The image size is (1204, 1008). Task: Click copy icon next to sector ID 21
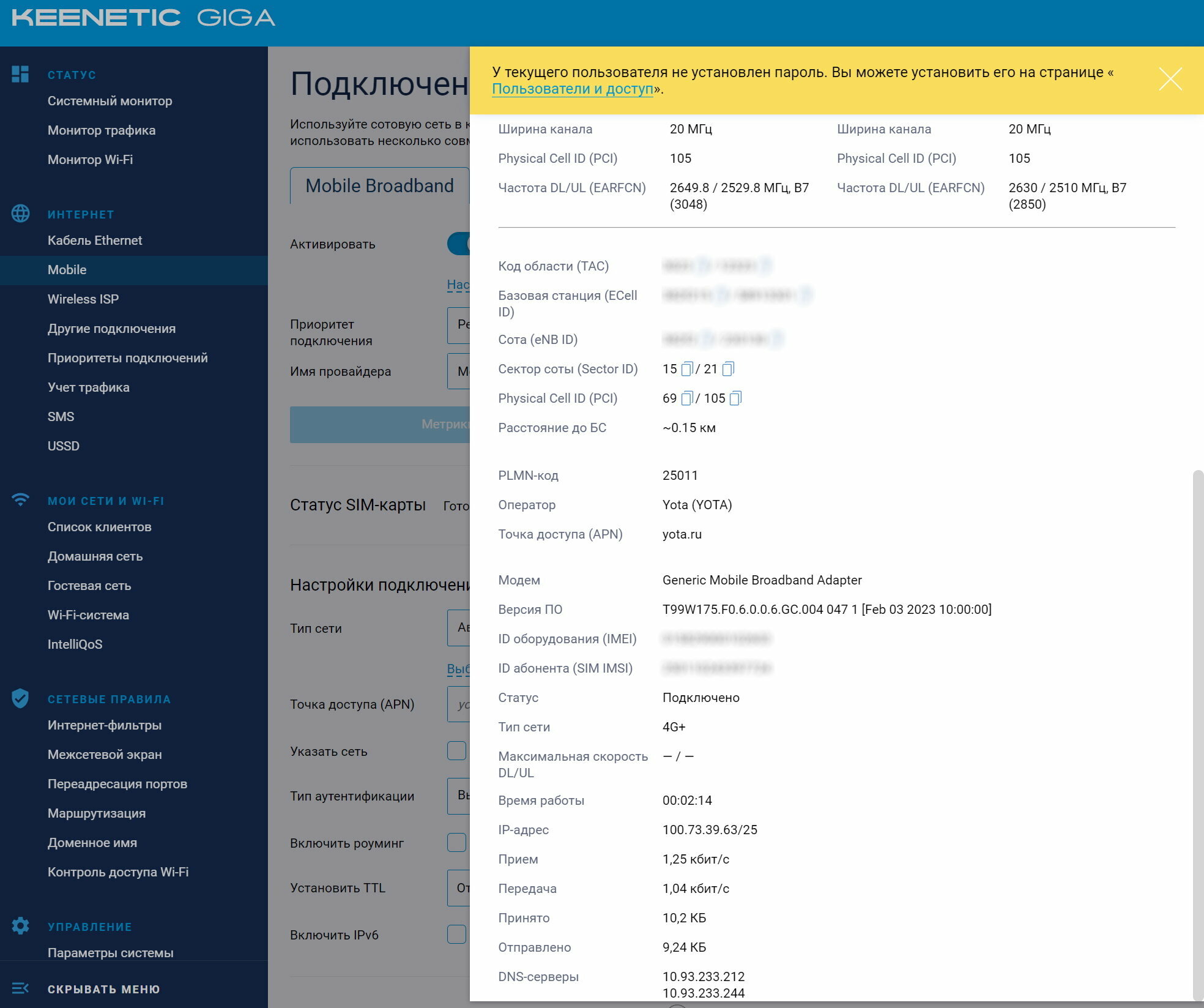(728, 369)
